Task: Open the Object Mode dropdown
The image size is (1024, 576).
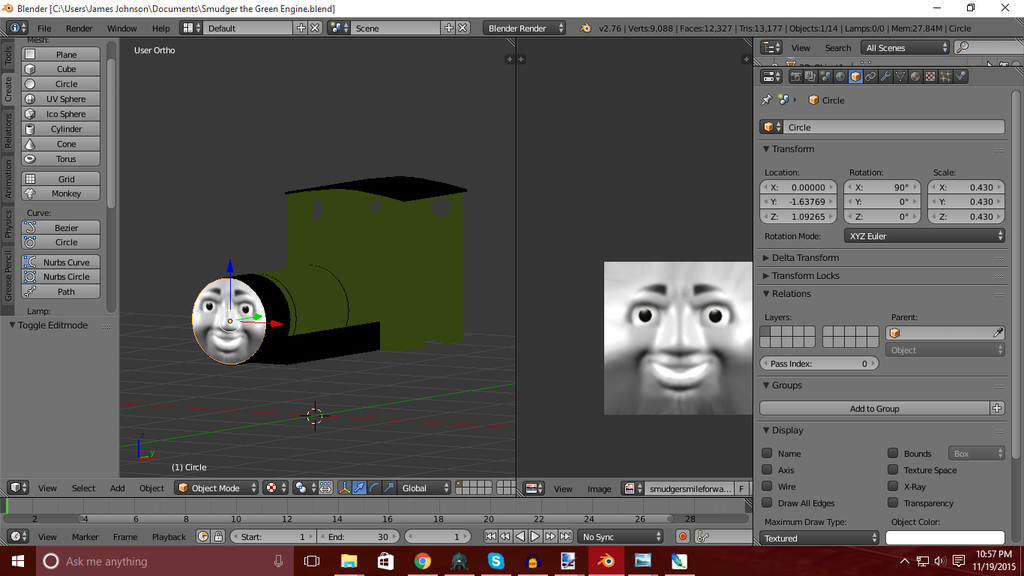Action: coord(216,488)
